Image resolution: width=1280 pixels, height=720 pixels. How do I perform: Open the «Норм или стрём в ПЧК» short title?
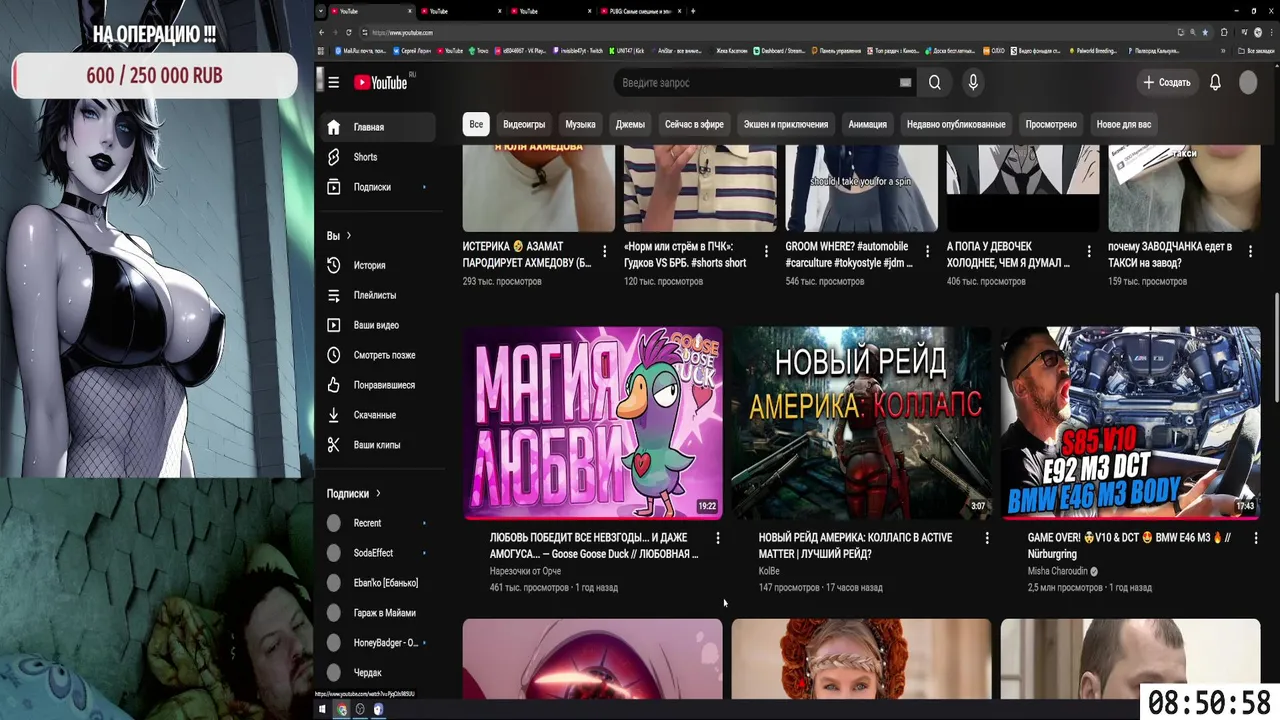(x=685, y=254)
